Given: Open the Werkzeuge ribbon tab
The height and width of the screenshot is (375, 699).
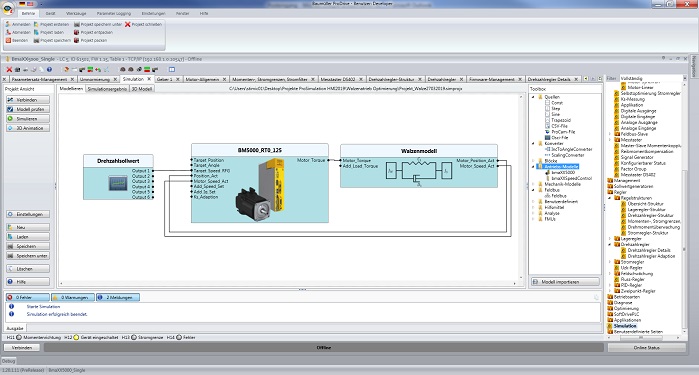Looking at the screenshot, I should click(x=76, y=13).
